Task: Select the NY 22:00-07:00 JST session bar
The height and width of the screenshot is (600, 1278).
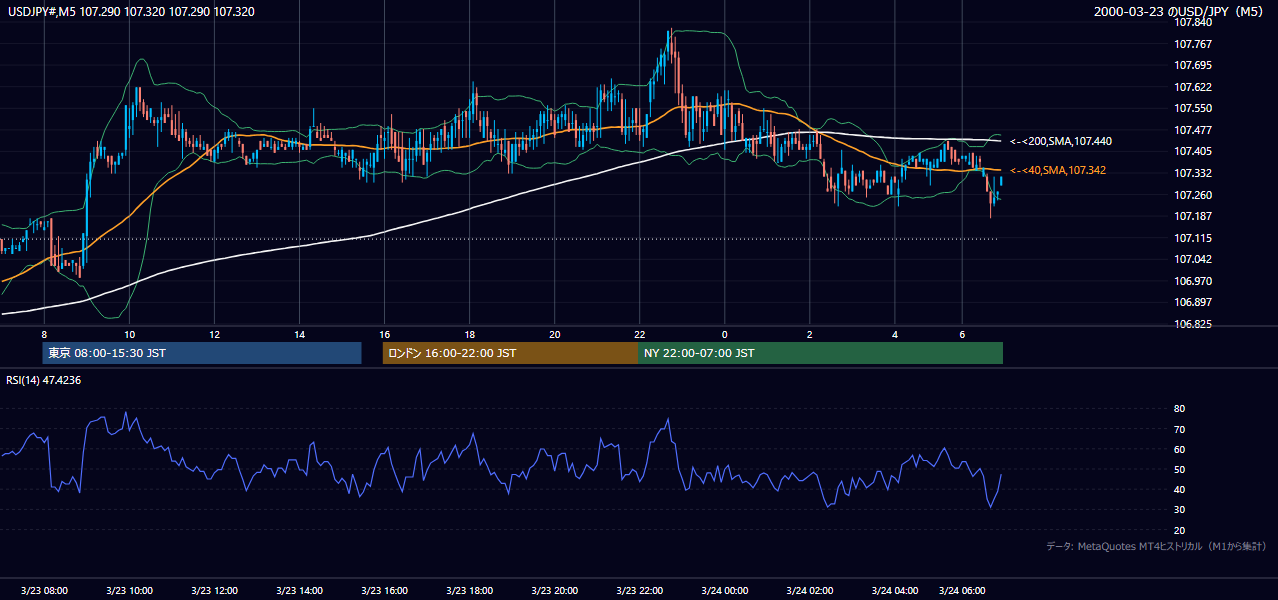Action: coord(820,353)
